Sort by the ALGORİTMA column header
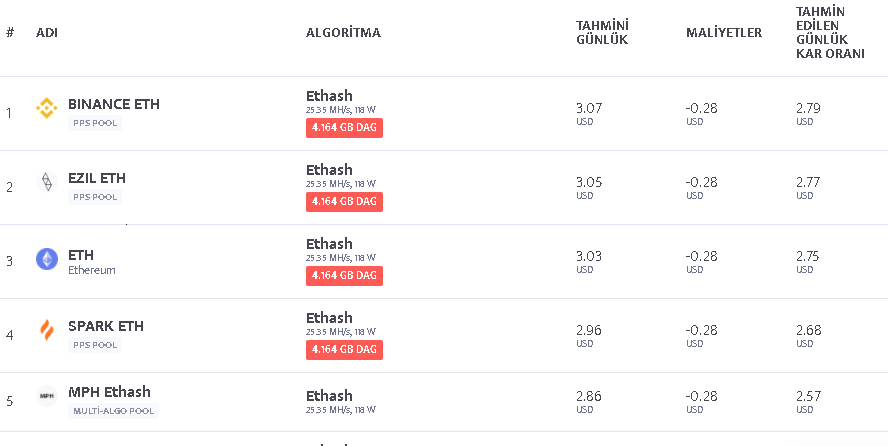 coord(343,33)
